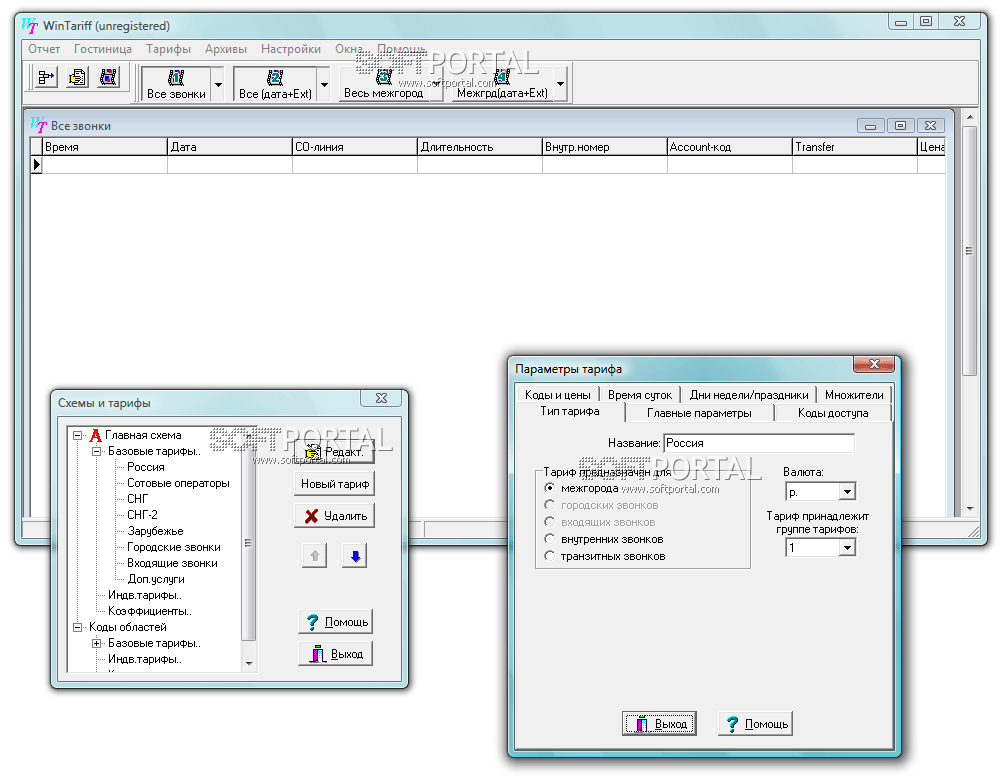Click Помощь in Параметры тарифа dialog

[x=756, y=724]
